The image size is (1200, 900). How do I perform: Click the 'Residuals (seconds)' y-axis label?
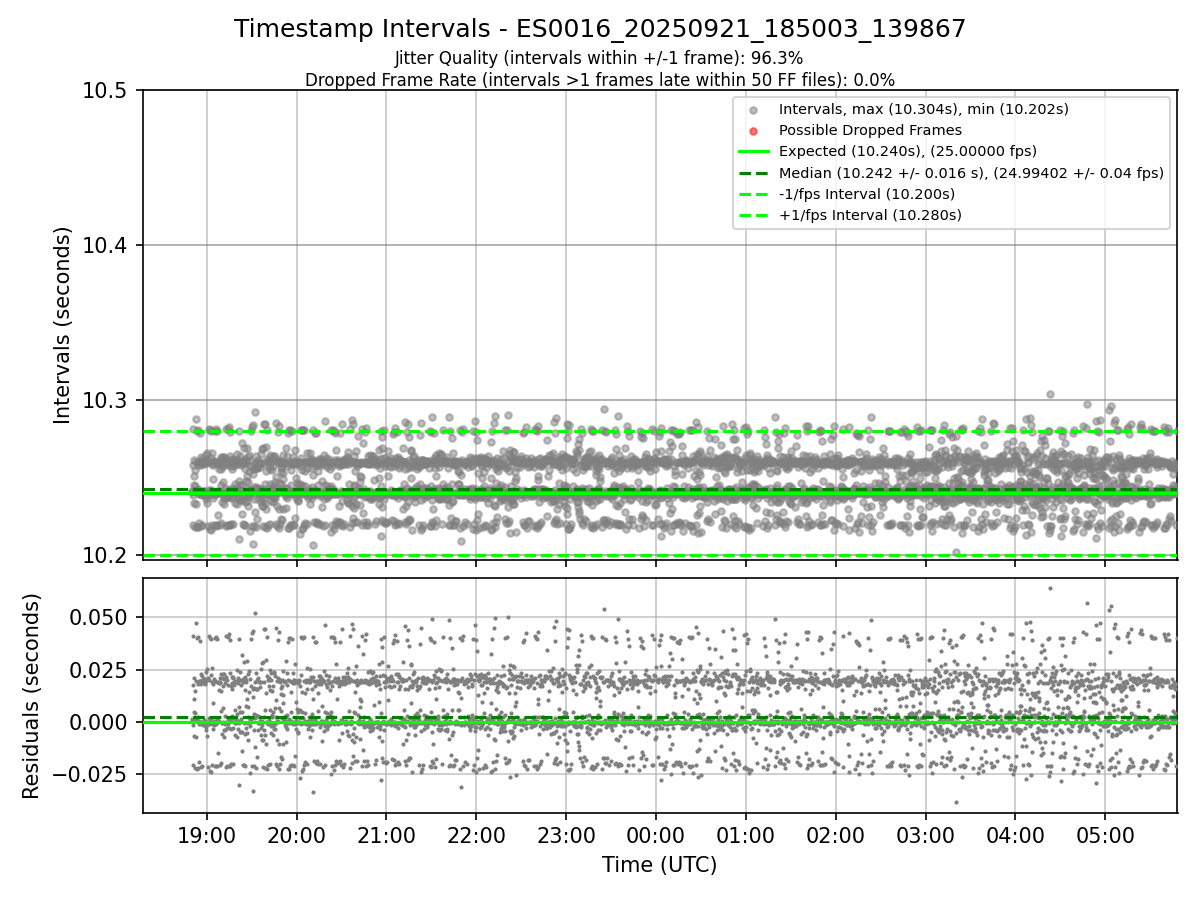click(x=32, y=696)
